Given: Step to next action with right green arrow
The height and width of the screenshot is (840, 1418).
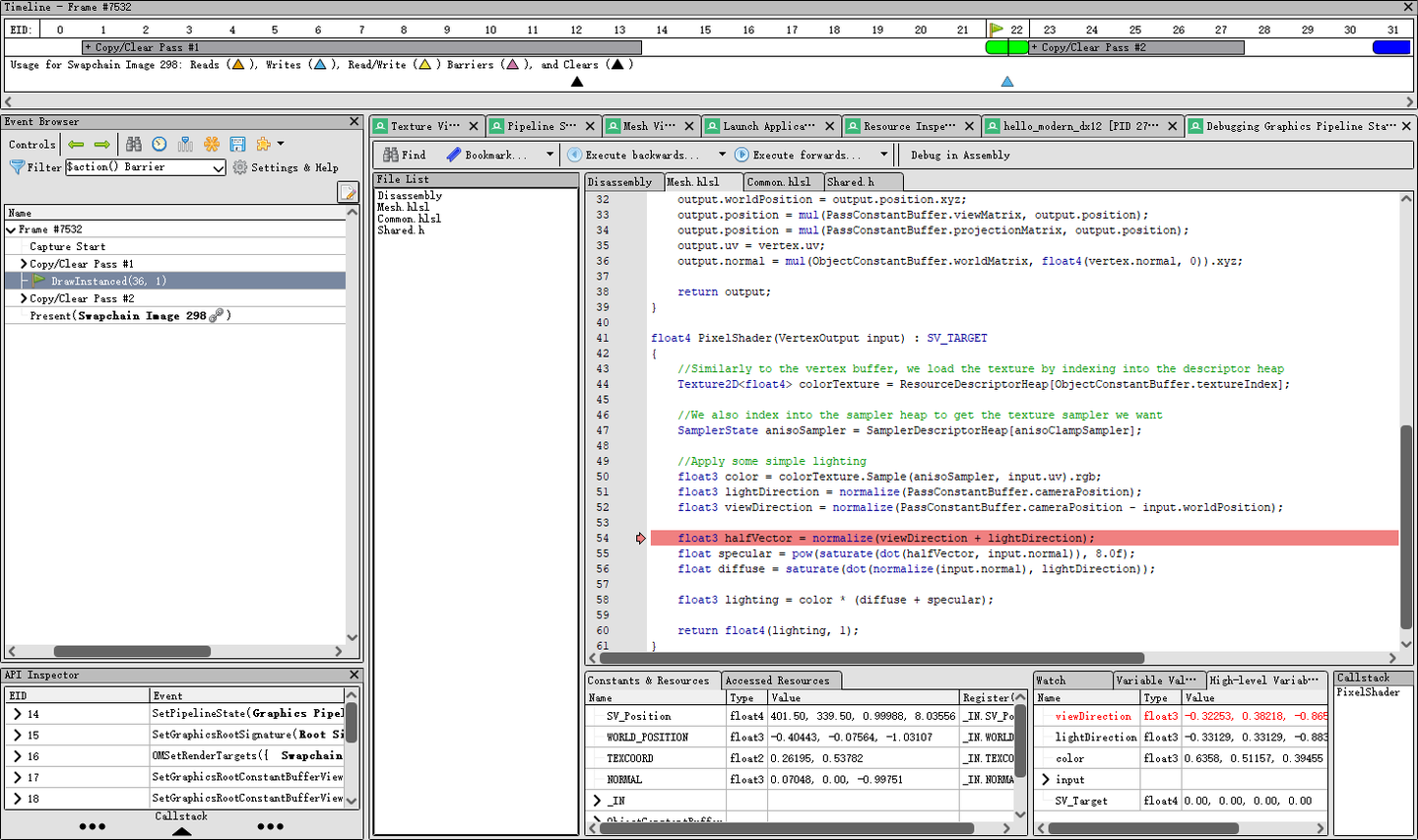Looking at the screenshot, I should [101, 144].
